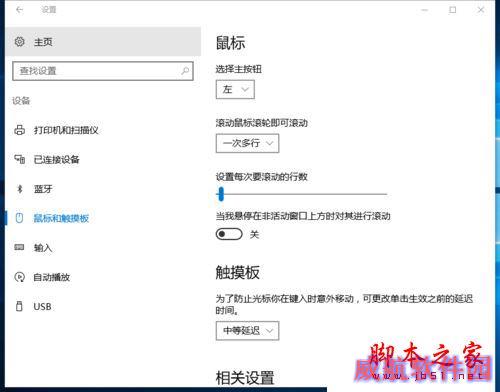Maximize the Settings window

(x=453, y=10)
